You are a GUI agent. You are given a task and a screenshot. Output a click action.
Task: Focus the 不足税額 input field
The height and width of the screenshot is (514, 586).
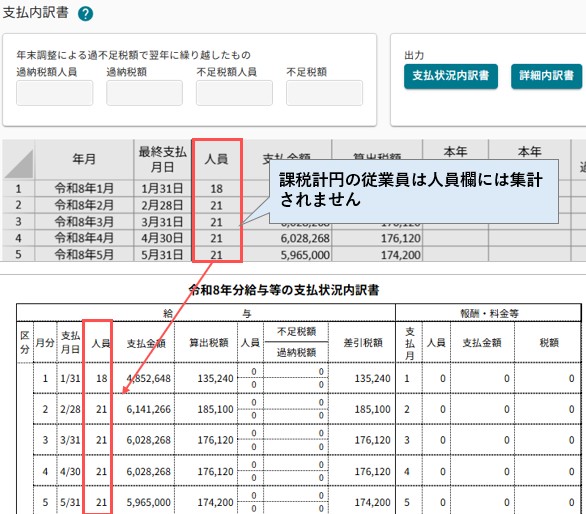324,93
